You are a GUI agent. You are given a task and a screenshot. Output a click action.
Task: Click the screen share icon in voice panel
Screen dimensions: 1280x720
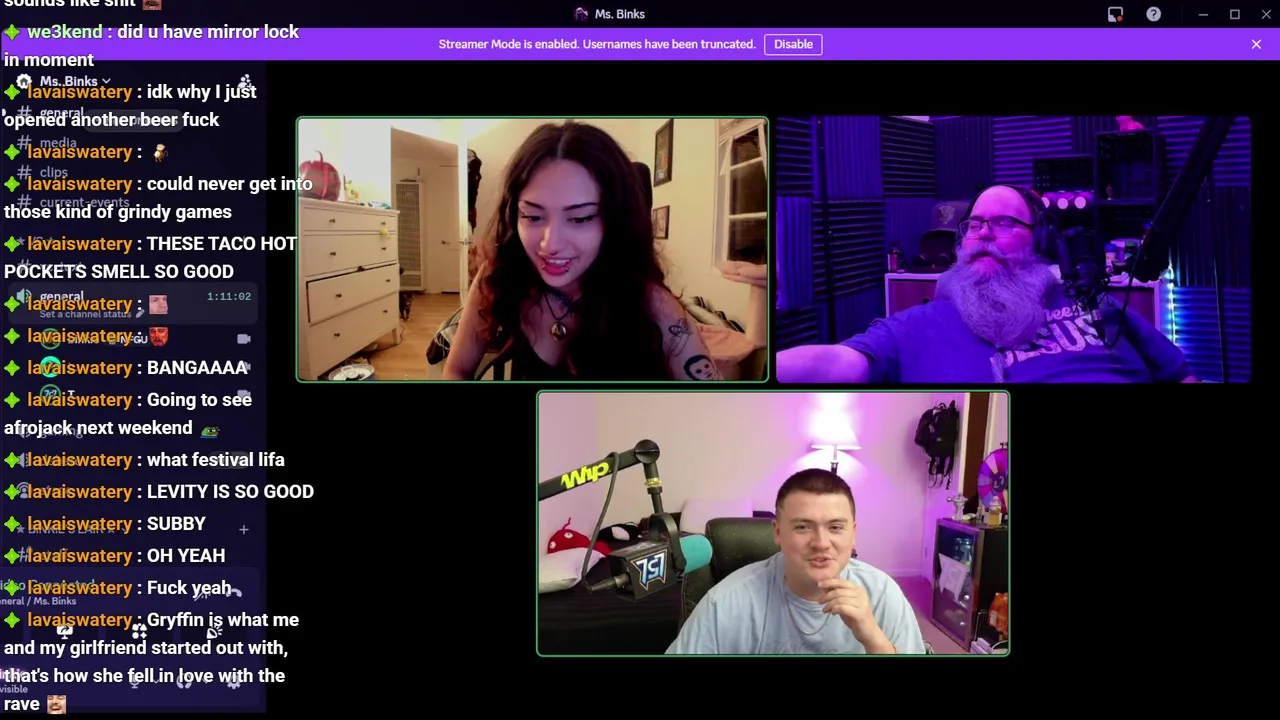[x=64, y=632]
